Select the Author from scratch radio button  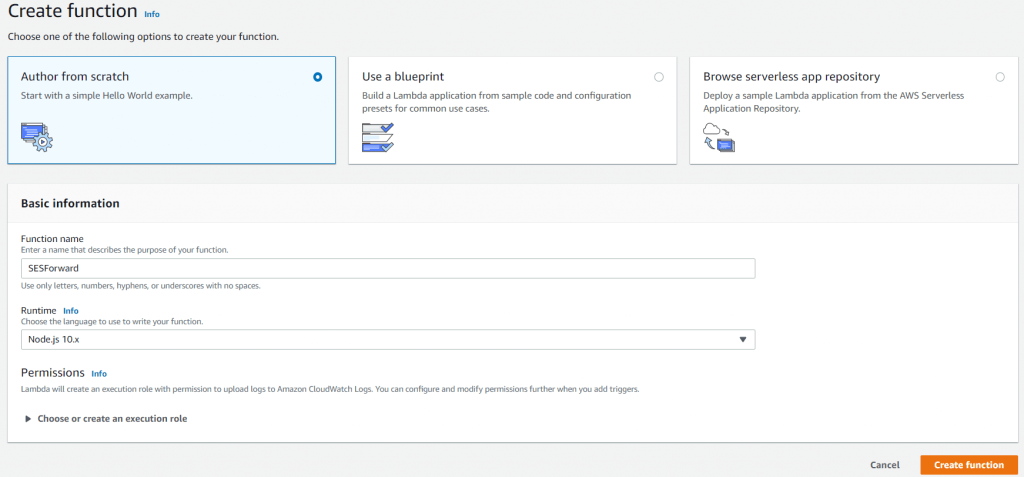[x=318, y=77]
